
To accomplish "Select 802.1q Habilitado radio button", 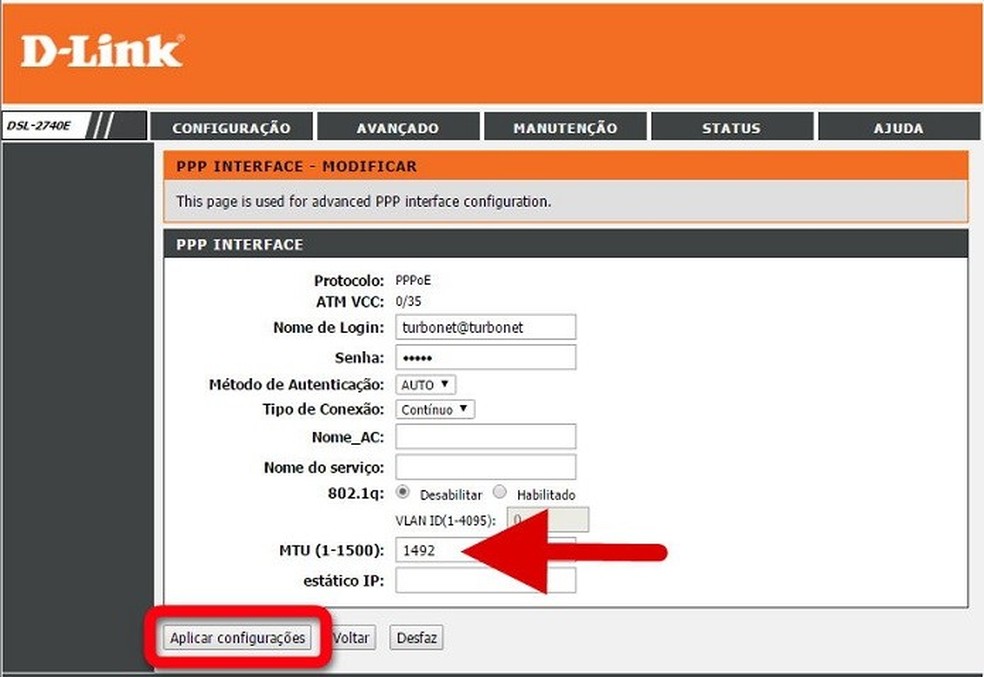I will pyautogui.click(x=500, y=493).
